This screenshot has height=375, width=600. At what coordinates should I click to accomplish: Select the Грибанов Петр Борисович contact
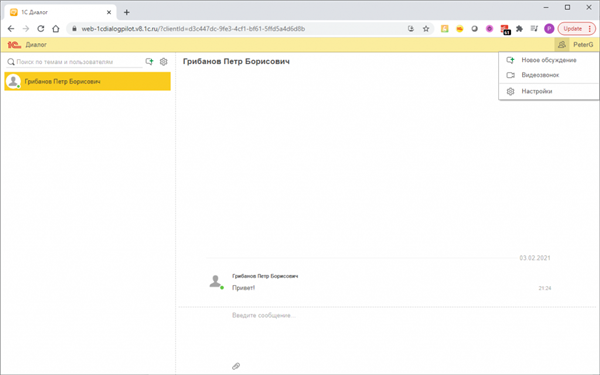click(88, 82)
